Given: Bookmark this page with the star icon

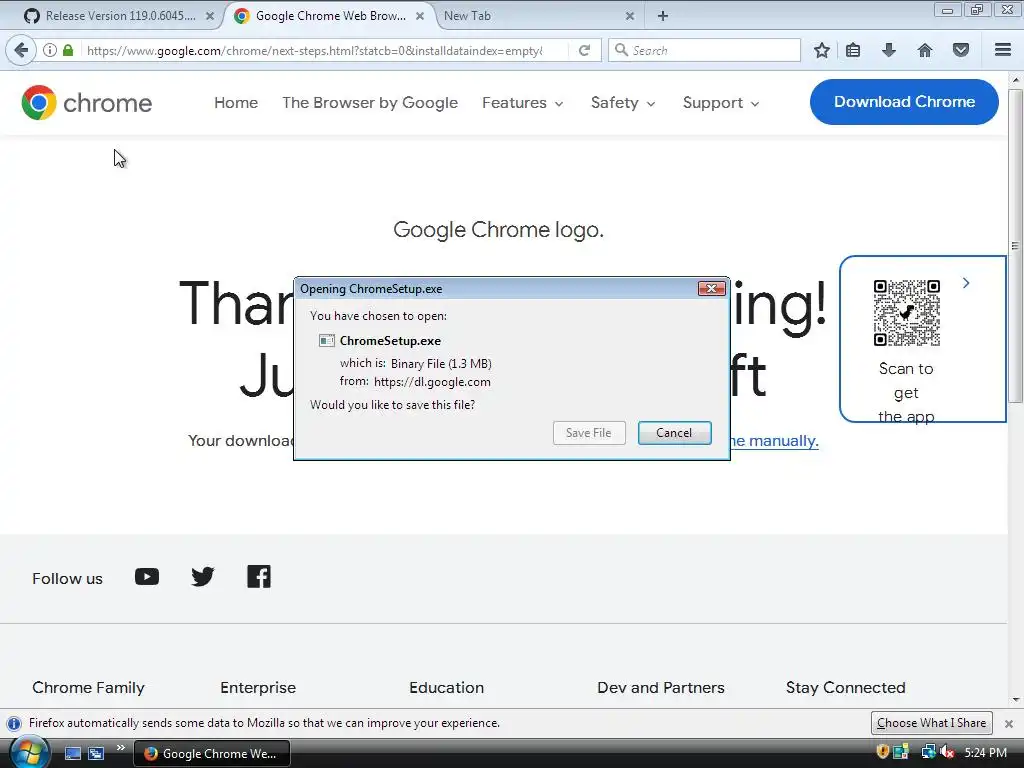Looking at the screenshot, I should tap(822, 50).
